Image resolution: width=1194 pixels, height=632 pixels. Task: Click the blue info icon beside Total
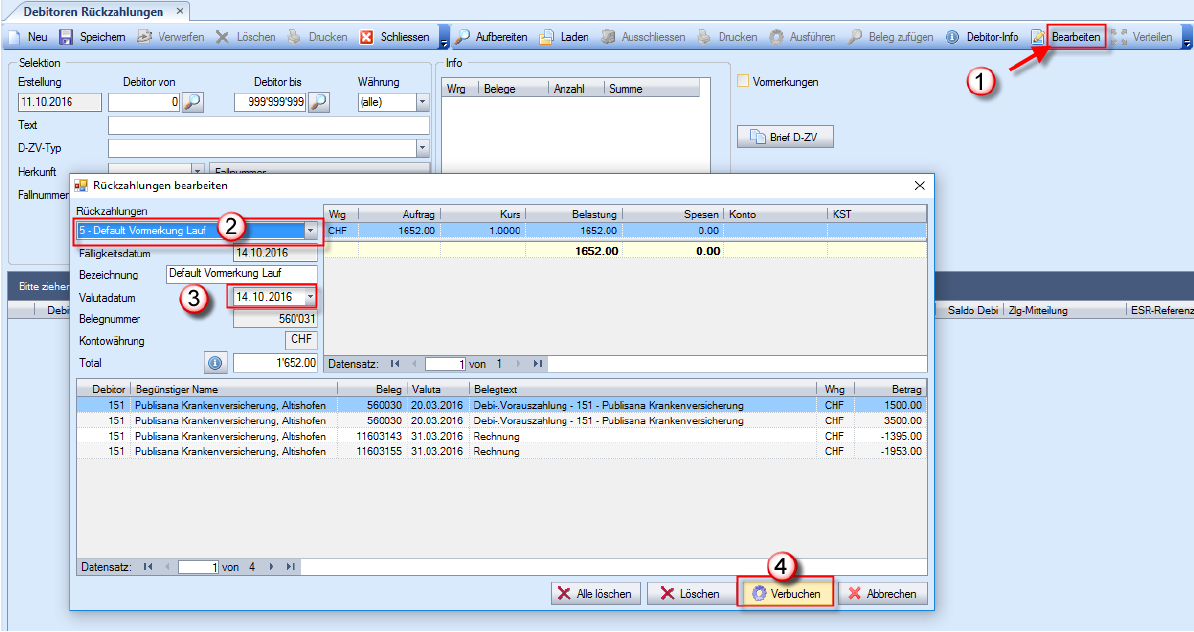coord(215,363)
